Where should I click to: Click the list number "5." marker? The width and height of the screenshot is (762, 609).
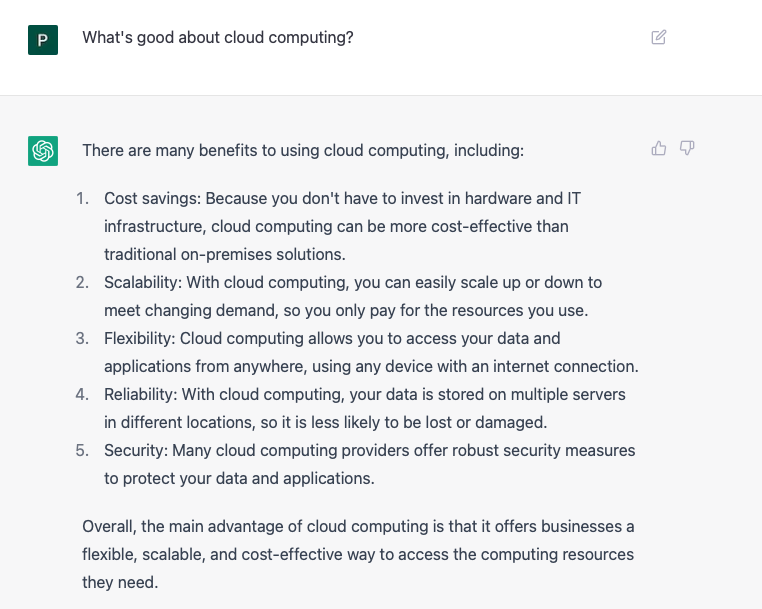pyautogui.click(x=82, y=450)
